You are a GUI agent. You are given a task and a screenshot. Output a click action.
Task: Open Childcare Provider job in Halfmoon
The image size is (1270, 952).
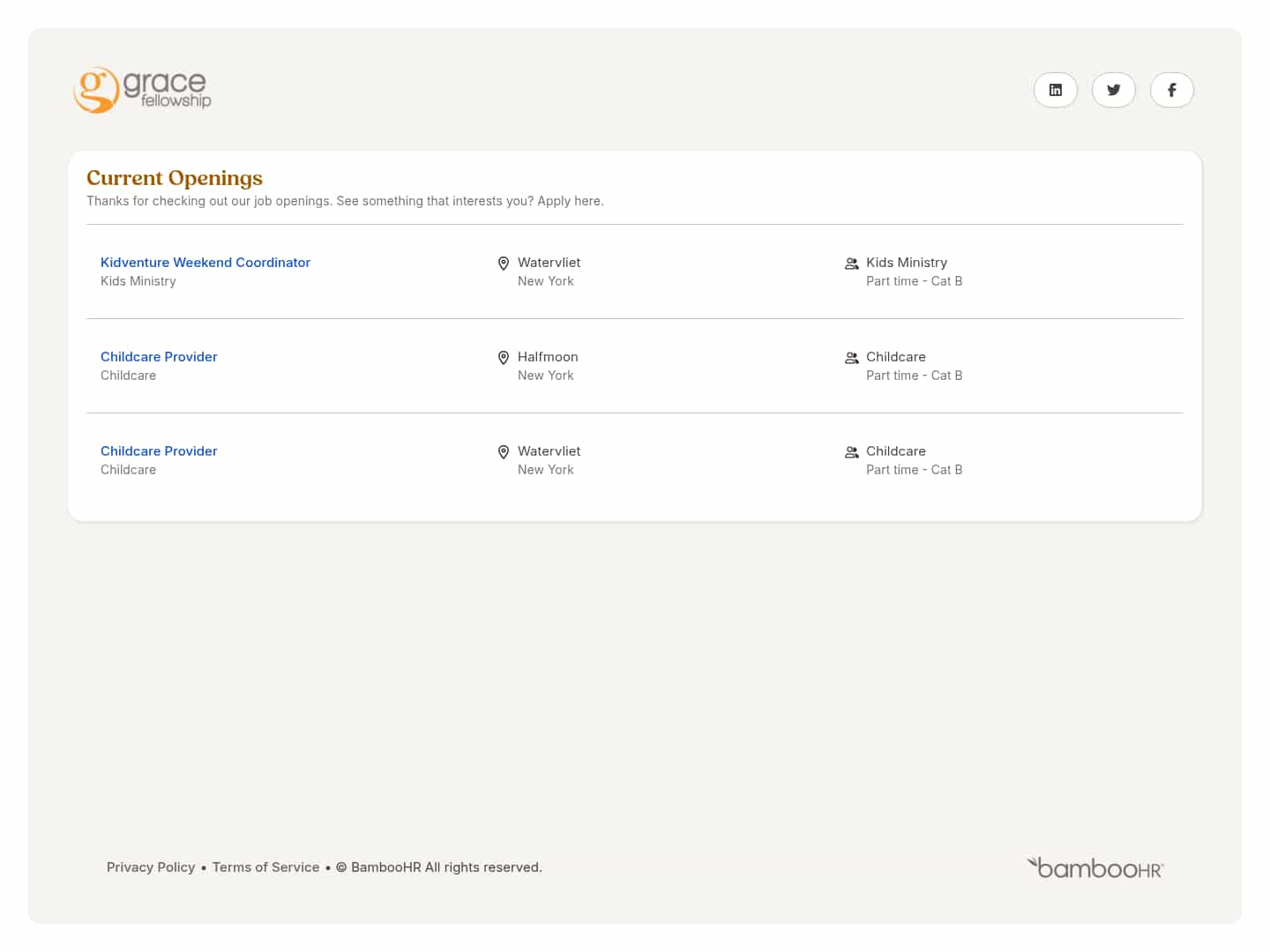pos(159,357)
